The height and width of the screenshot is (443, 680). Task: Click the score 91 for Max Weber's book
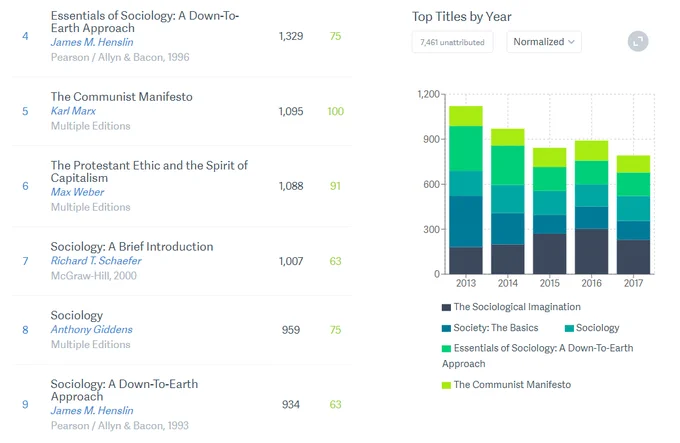tap(335, 186)
